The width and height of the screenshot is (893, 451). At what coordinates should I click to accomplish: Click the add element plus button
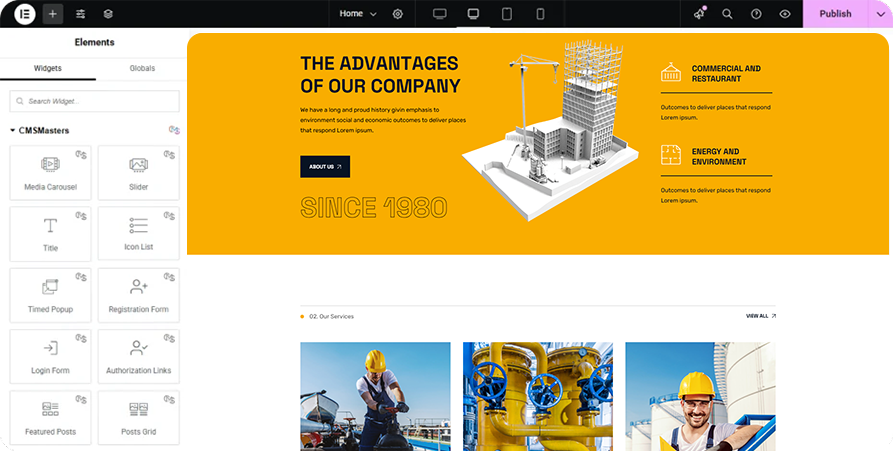[x=53, y=14]
